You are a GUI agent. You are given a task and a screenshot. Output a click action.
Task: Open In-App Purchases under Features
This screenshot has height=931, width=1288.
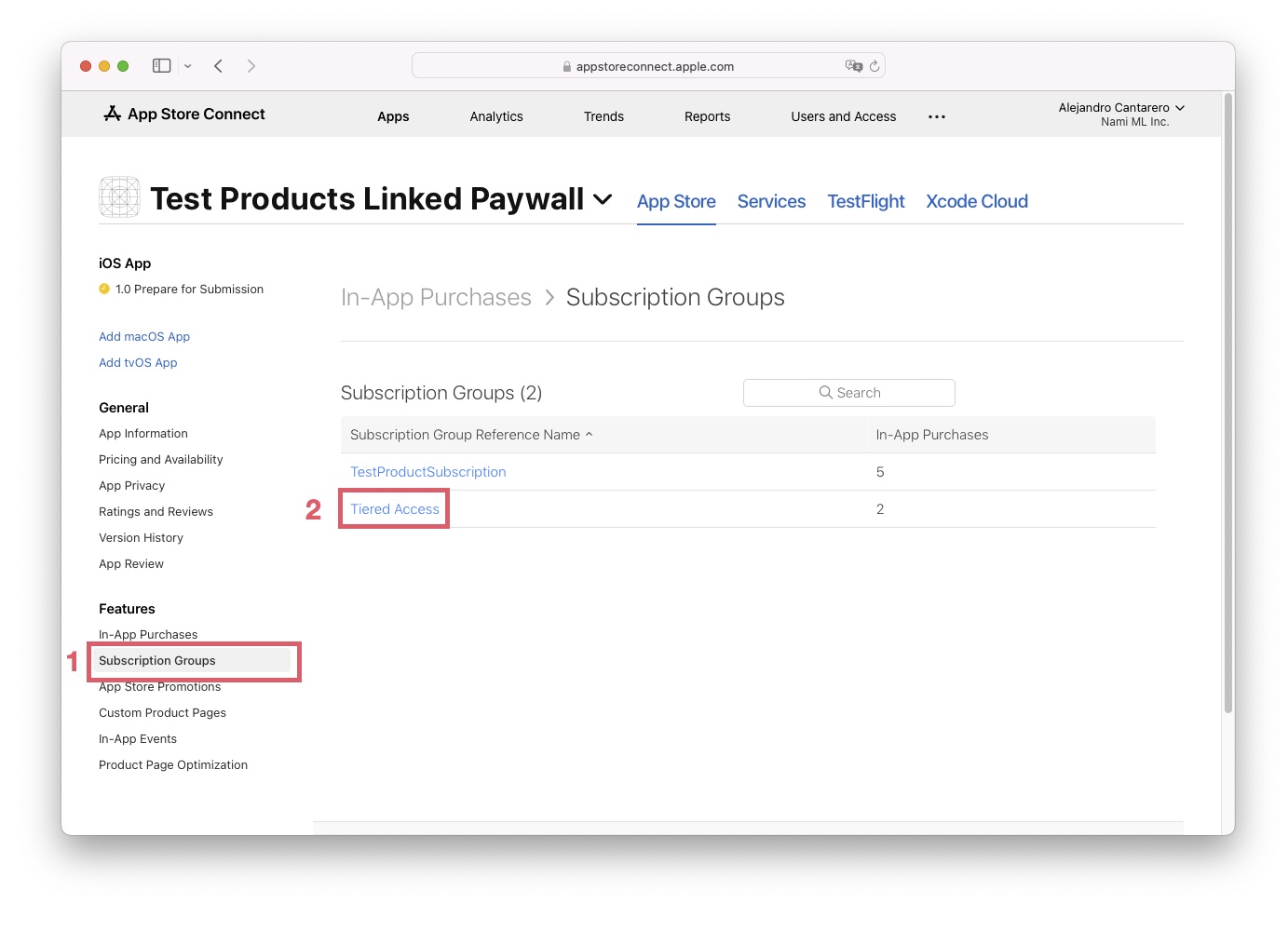[x=148, y=635]
